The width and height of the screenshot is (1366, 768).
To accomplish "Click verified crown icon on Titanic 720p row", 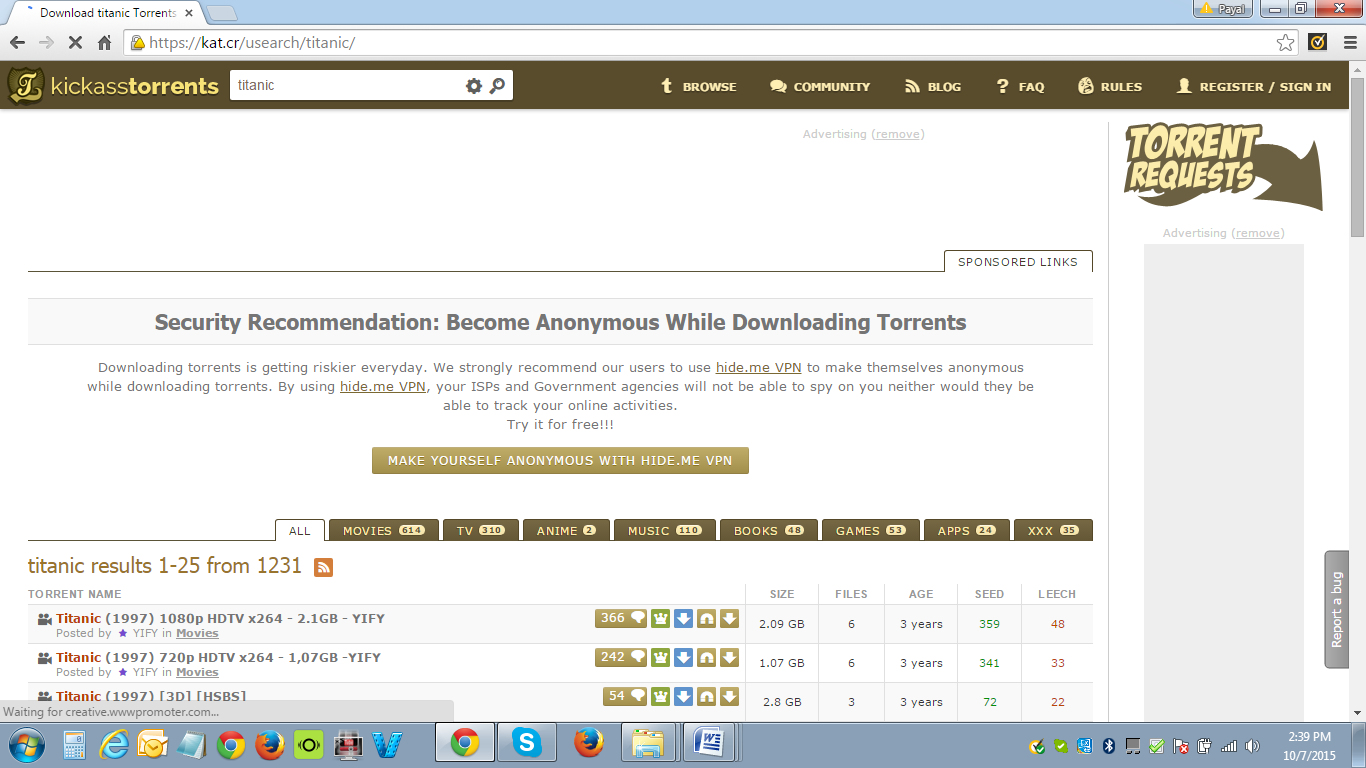I will pyautogui.click(x=660, y=657).
